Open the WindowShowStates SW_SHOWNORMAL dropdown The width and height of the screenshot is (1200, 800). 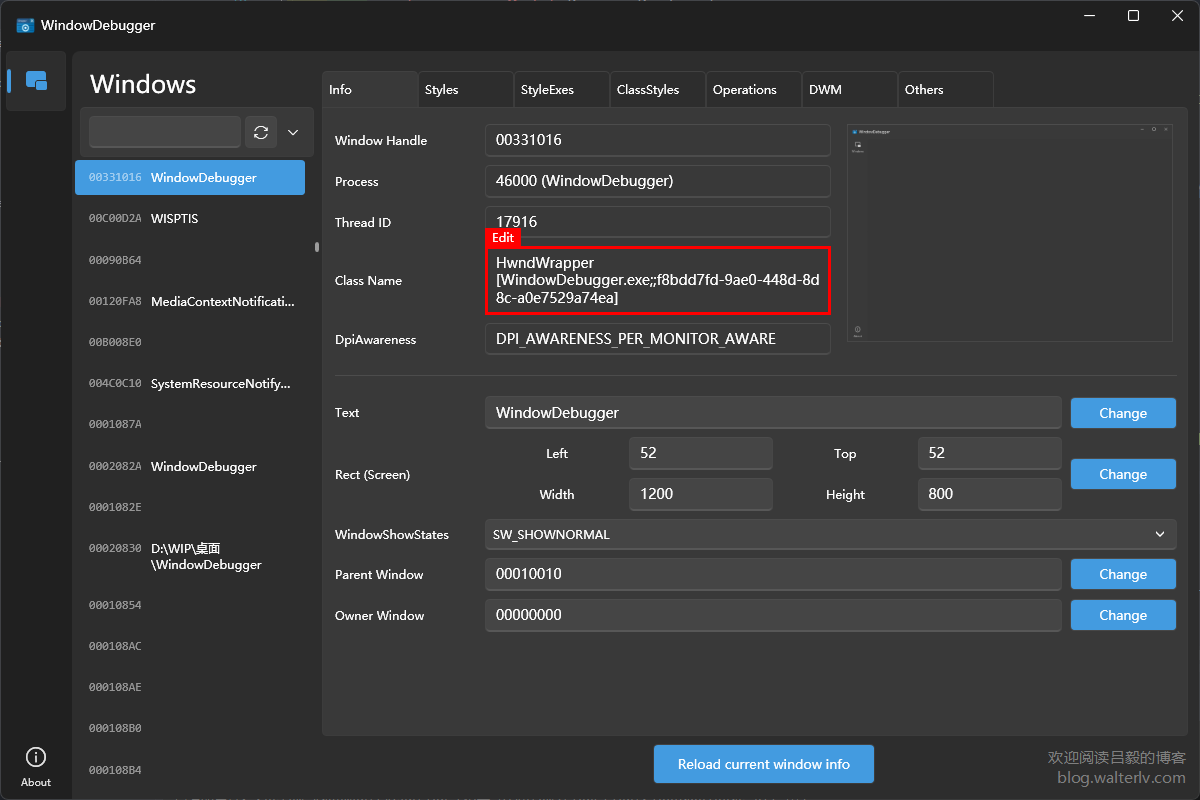pyautogui.click(x=830, y=534)
